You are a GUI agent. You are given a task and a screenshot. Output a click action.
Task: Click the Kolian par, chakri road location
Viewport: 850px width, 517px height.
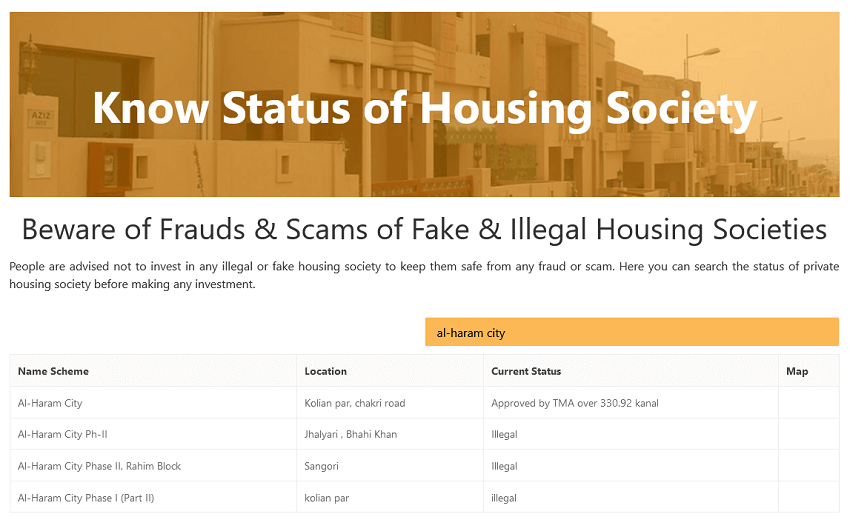click(x=354, y=403)
